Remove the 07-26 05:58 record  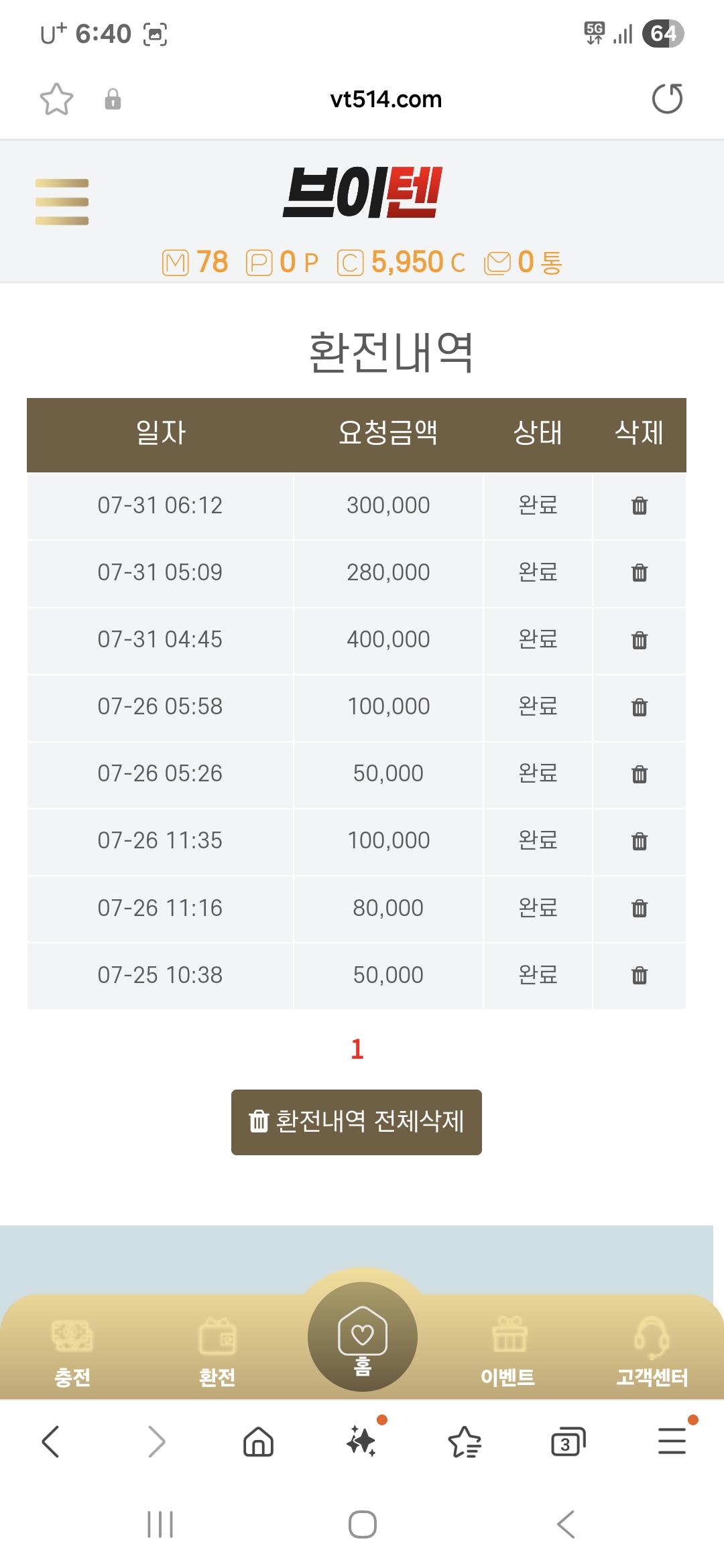[x=640, y=706]
